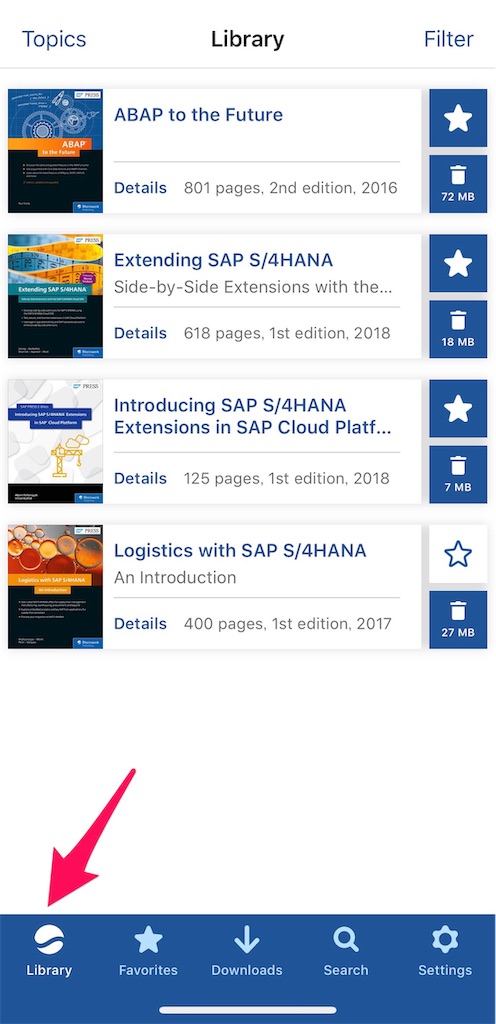
Task: Switch to the Favorites tab
Action: coord(148,951)
